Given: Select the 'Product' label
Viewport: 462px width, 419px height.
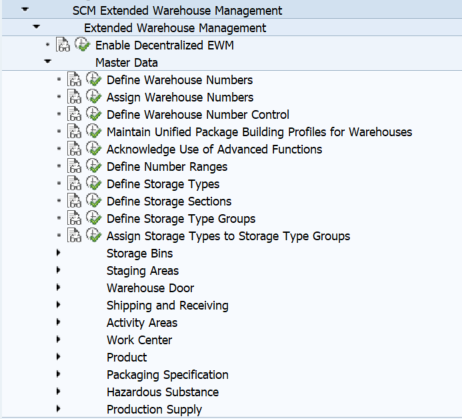Looking at the screenshot, I should point(127,357).
